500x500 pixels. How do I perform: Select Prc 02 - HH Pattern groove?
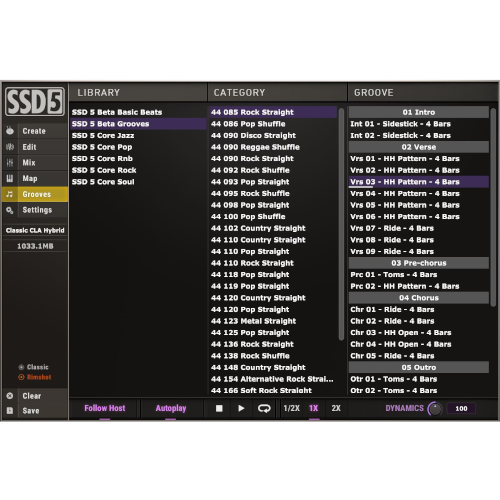point(419,286)
